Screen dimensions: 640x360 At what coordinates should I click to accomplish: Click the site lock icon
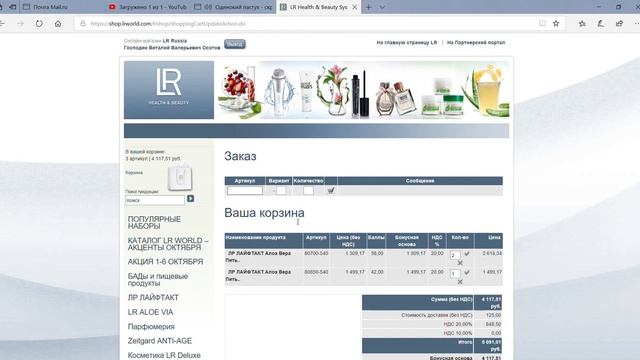pyautogui.click(x=83, y=24)
